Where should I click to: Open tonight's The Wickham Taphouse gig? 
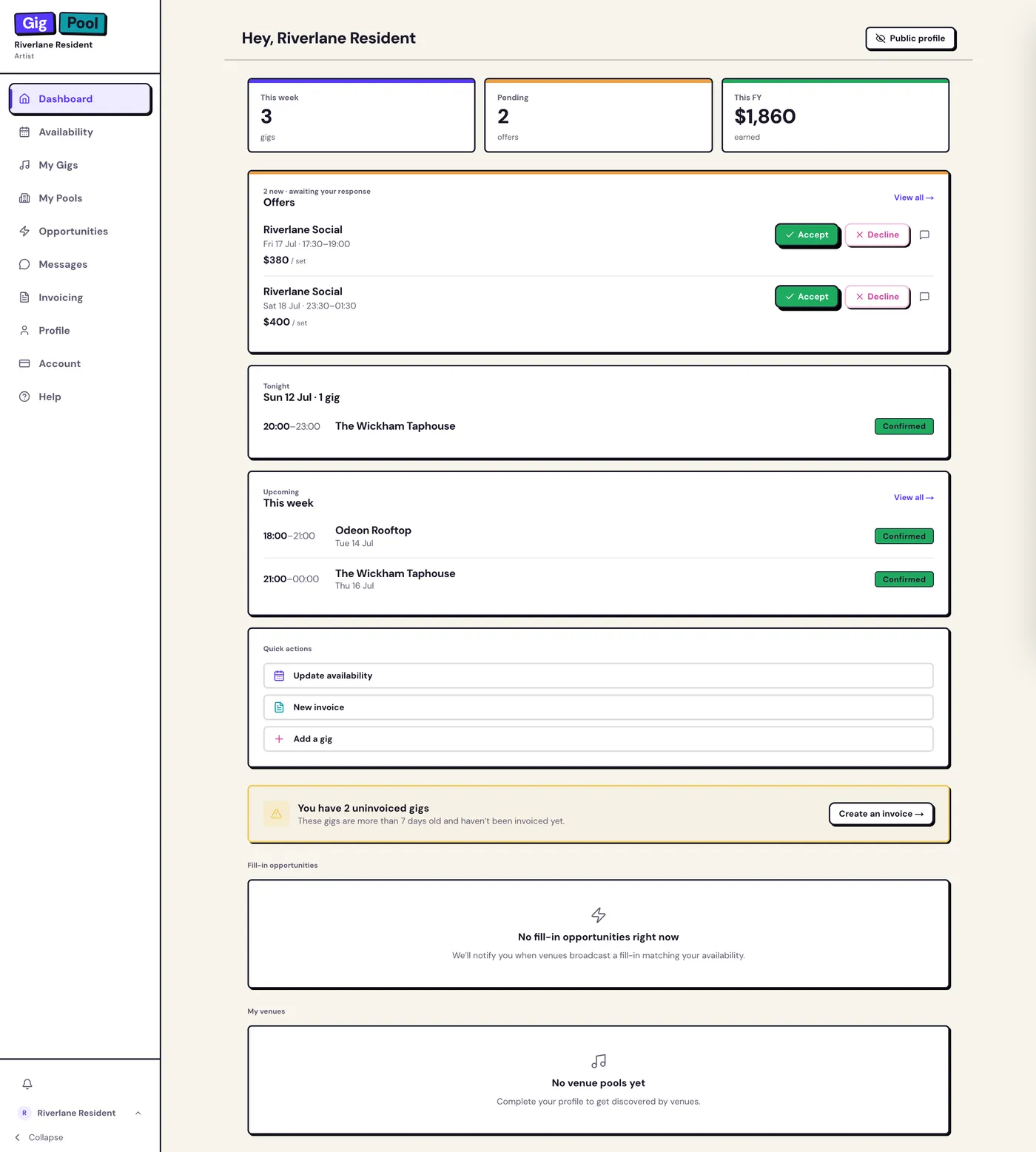pos(598,426)
